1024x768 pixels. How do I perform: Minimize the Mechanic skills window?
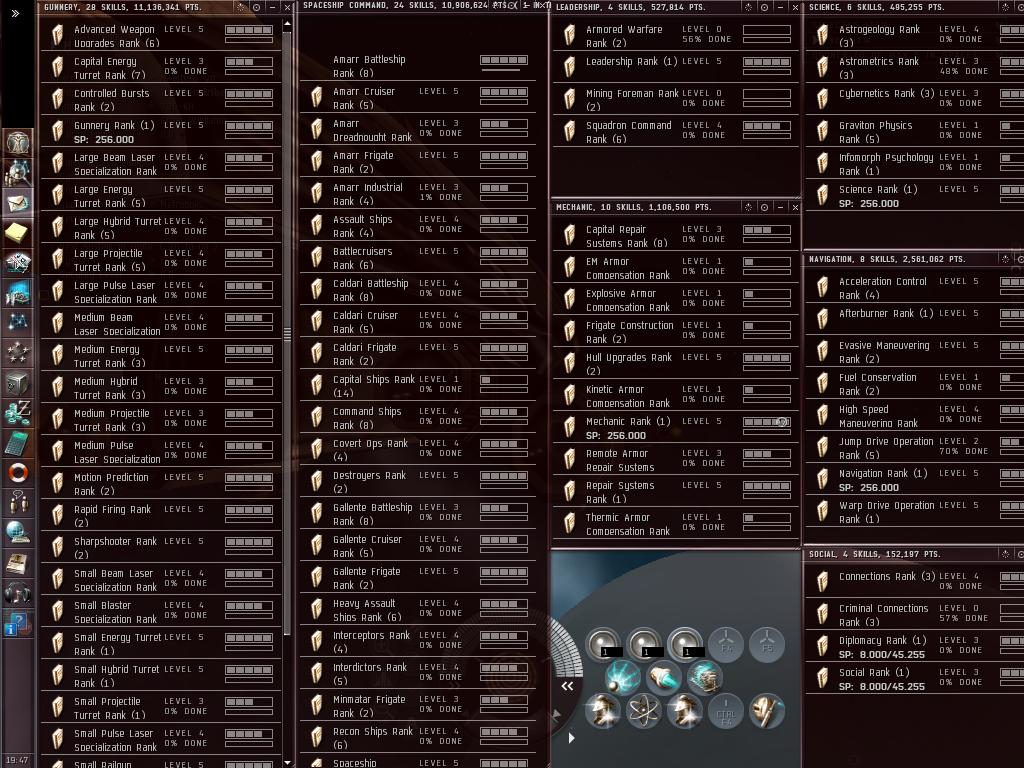pyautogui.click(x=780, y=207)
